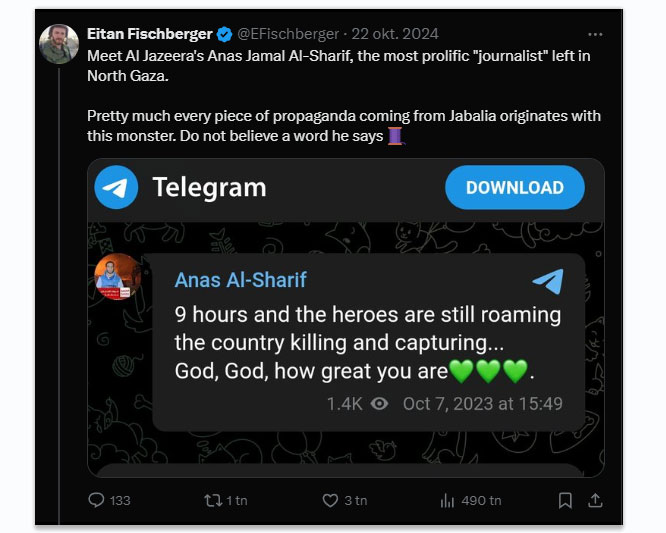The width and height of the screenshot is (666, 533).
Task: Open Eitan Fischberger's profile avatar
Action: [x=59, y=44]
